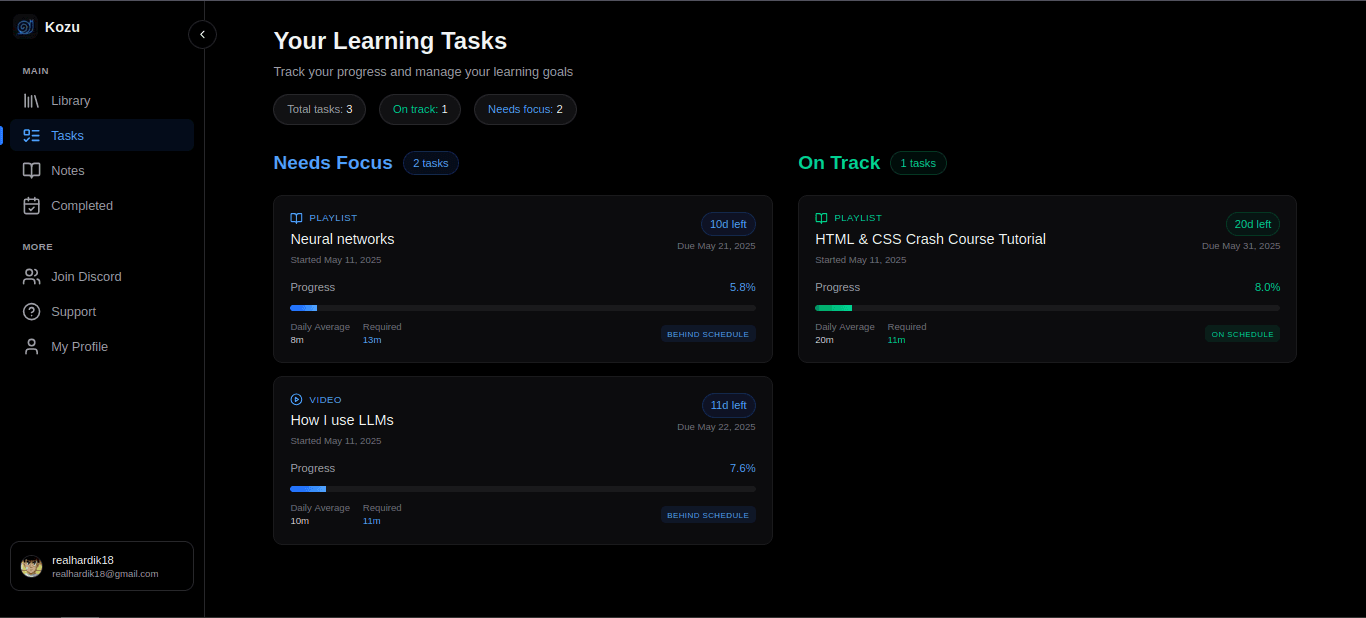
Task: Click the How I use LLMs progress bar
Action: (x=522, y=488)
